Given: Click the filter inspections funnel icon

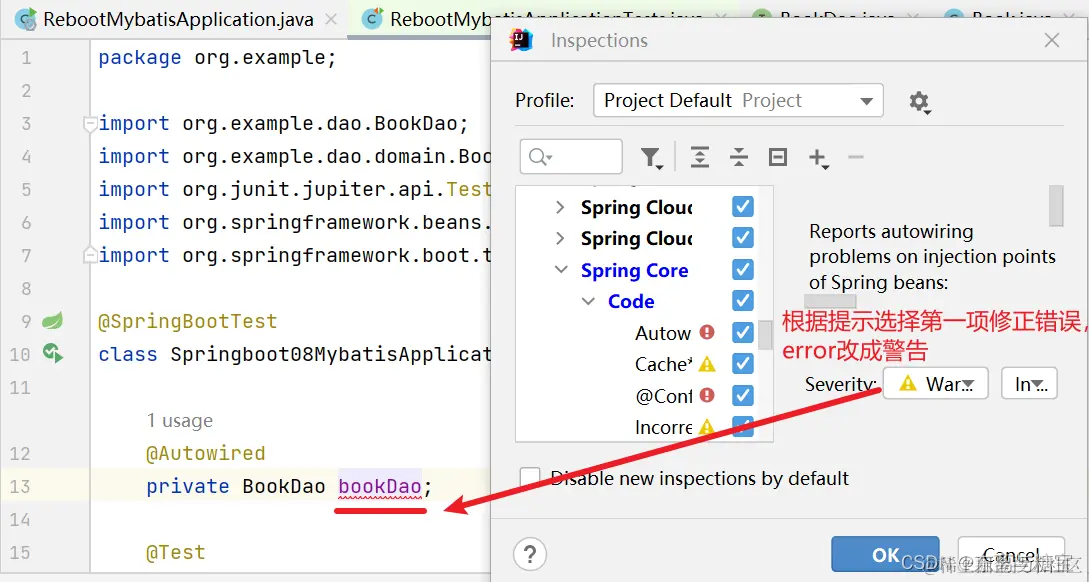Looking at the screenshot, I should pyautogui.click(x=651, y=158).
